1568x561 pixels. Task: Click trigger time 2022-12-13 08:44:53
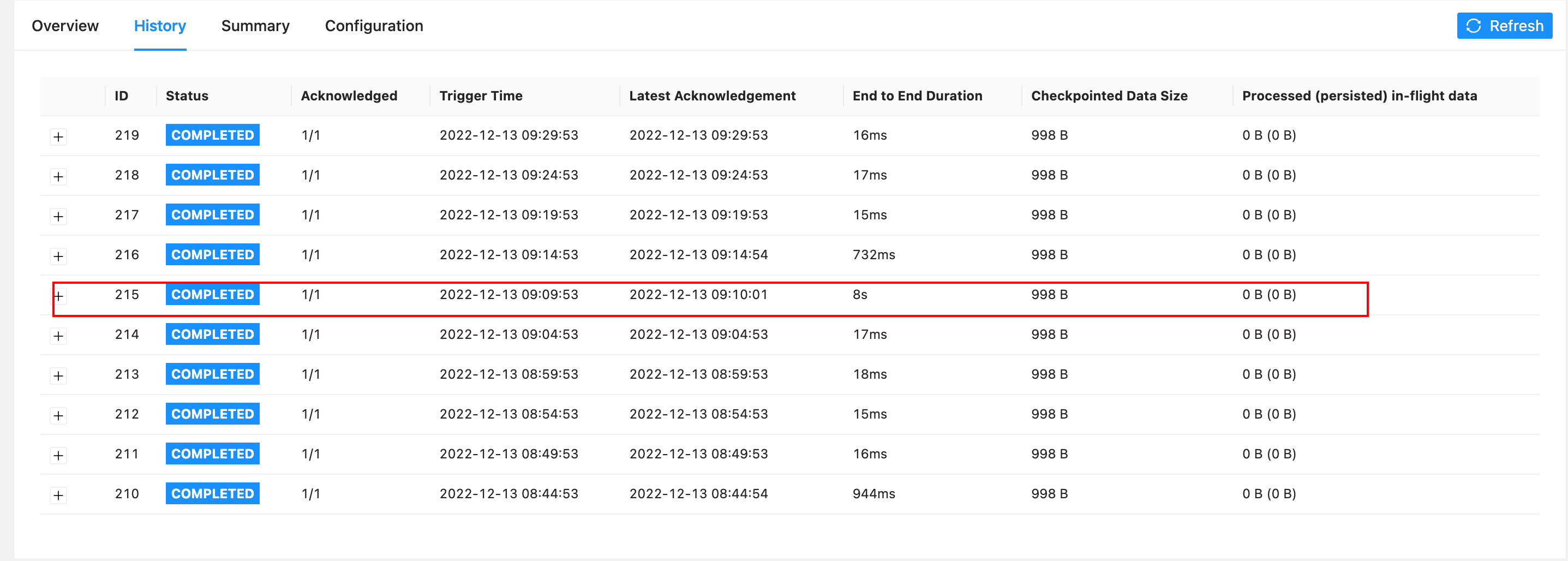(509, 493)
